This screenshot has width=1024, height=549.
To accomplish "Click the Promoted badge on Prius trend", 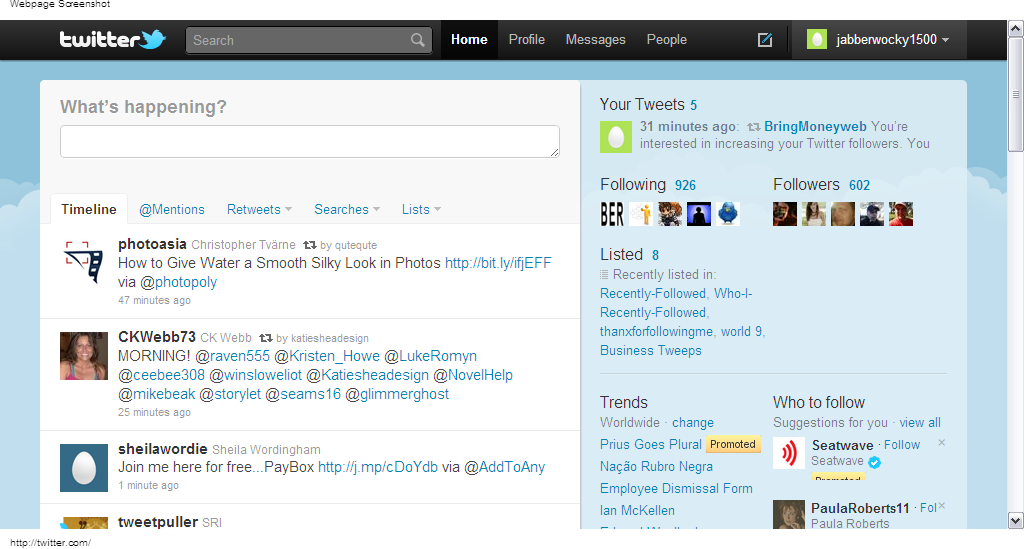I will tap(733, 445).
